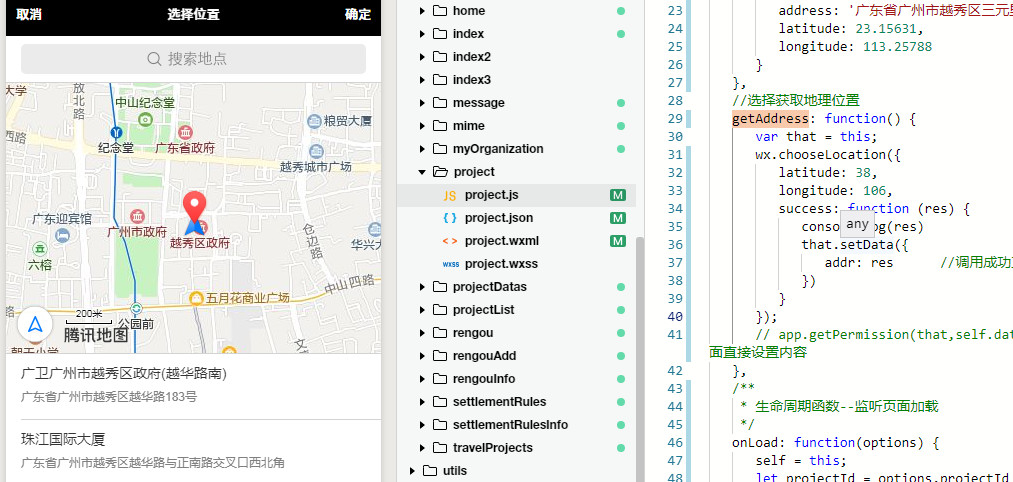Click 广州市政府 marker on map
1013x482 pixels.
pos(137,216)
